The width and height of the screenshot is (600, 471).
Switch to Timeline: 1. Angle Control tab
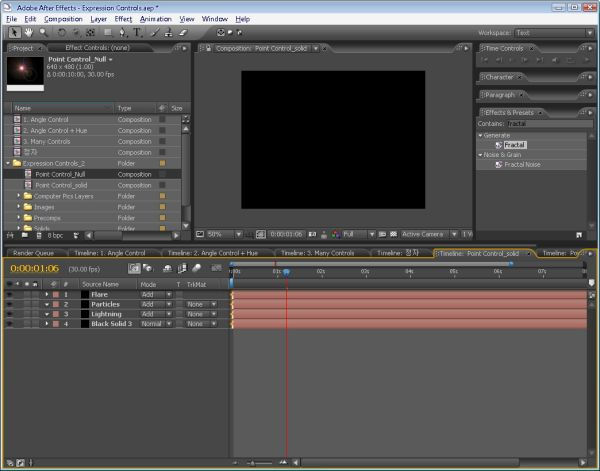click(x=110, y=253)
